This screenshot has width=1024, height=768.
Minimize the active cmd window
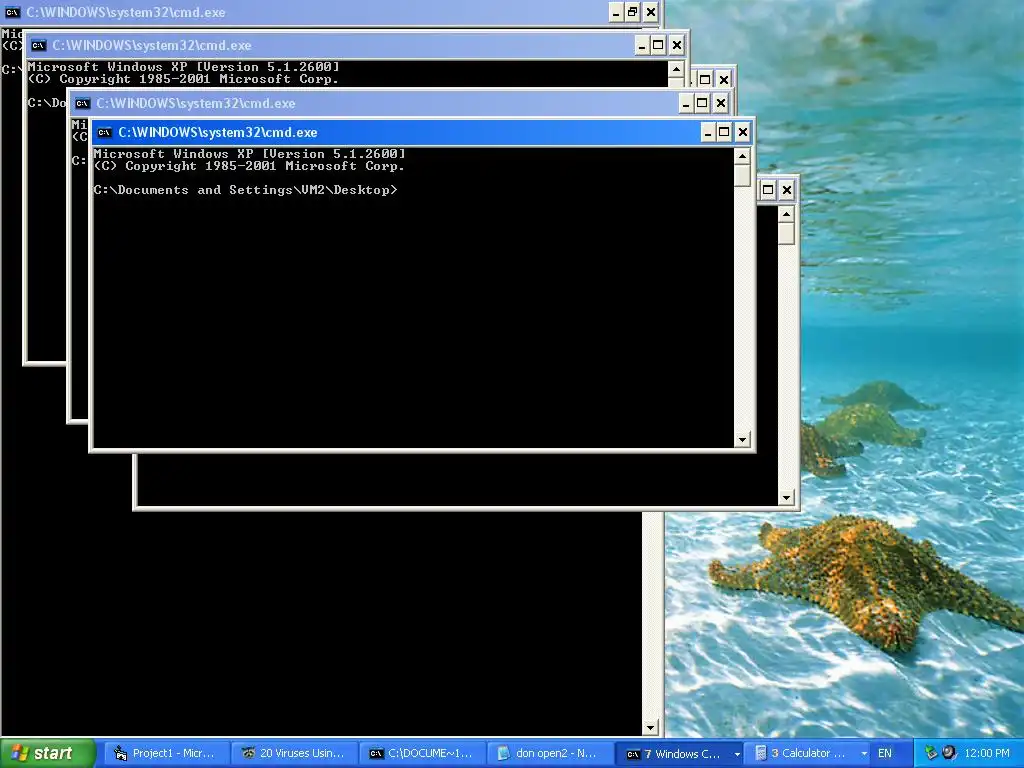(x=707, y=133)
